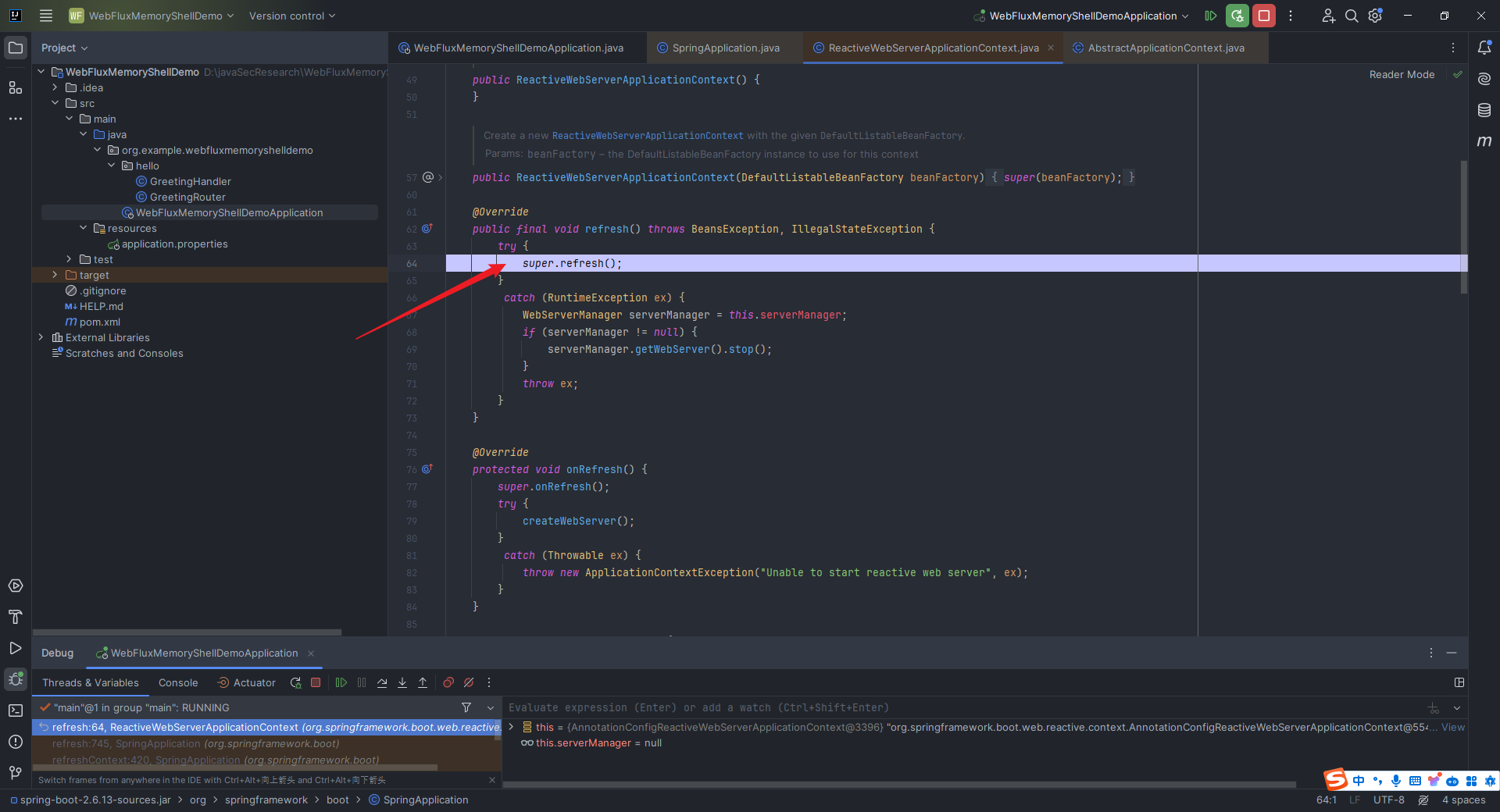Open the main hamburger menu
The height and width of the screenshot is (812, 1500).
(x=46, y=16)
